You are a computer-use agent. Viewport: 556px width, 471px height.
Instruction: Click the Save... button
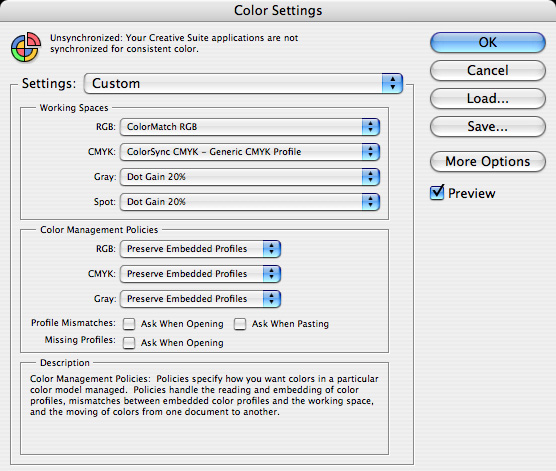pyautogui.click(x=488, y=127)
